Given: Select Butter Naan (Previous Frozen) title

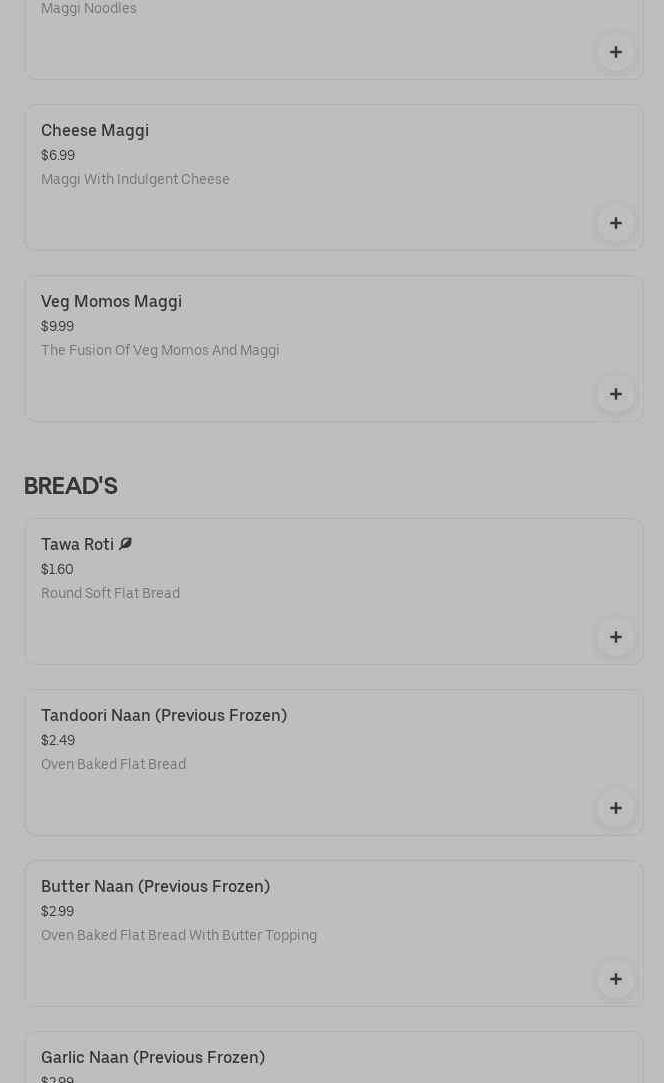Looking at the screenshot, I should (155, 887).
